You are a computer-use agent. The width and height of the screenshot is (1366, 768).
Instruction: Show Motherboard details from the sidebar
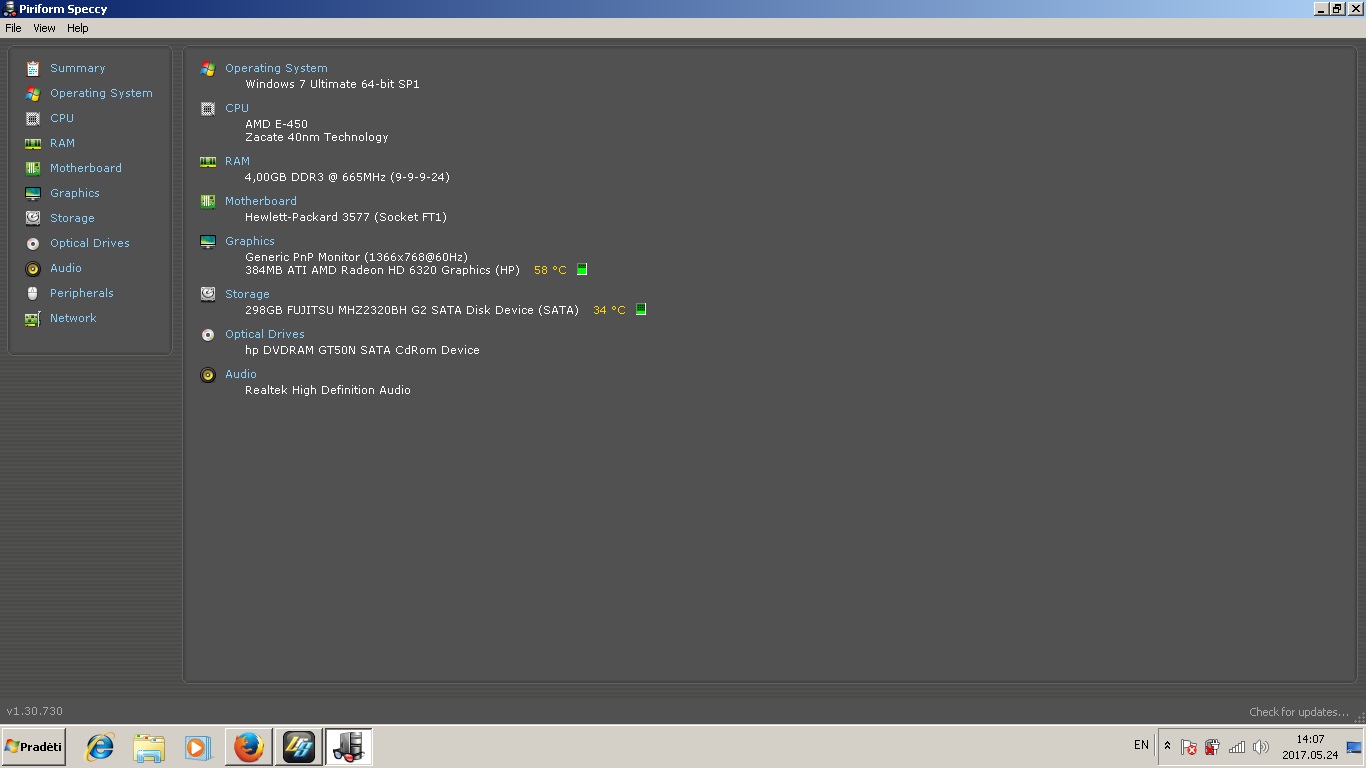[86, 168]
